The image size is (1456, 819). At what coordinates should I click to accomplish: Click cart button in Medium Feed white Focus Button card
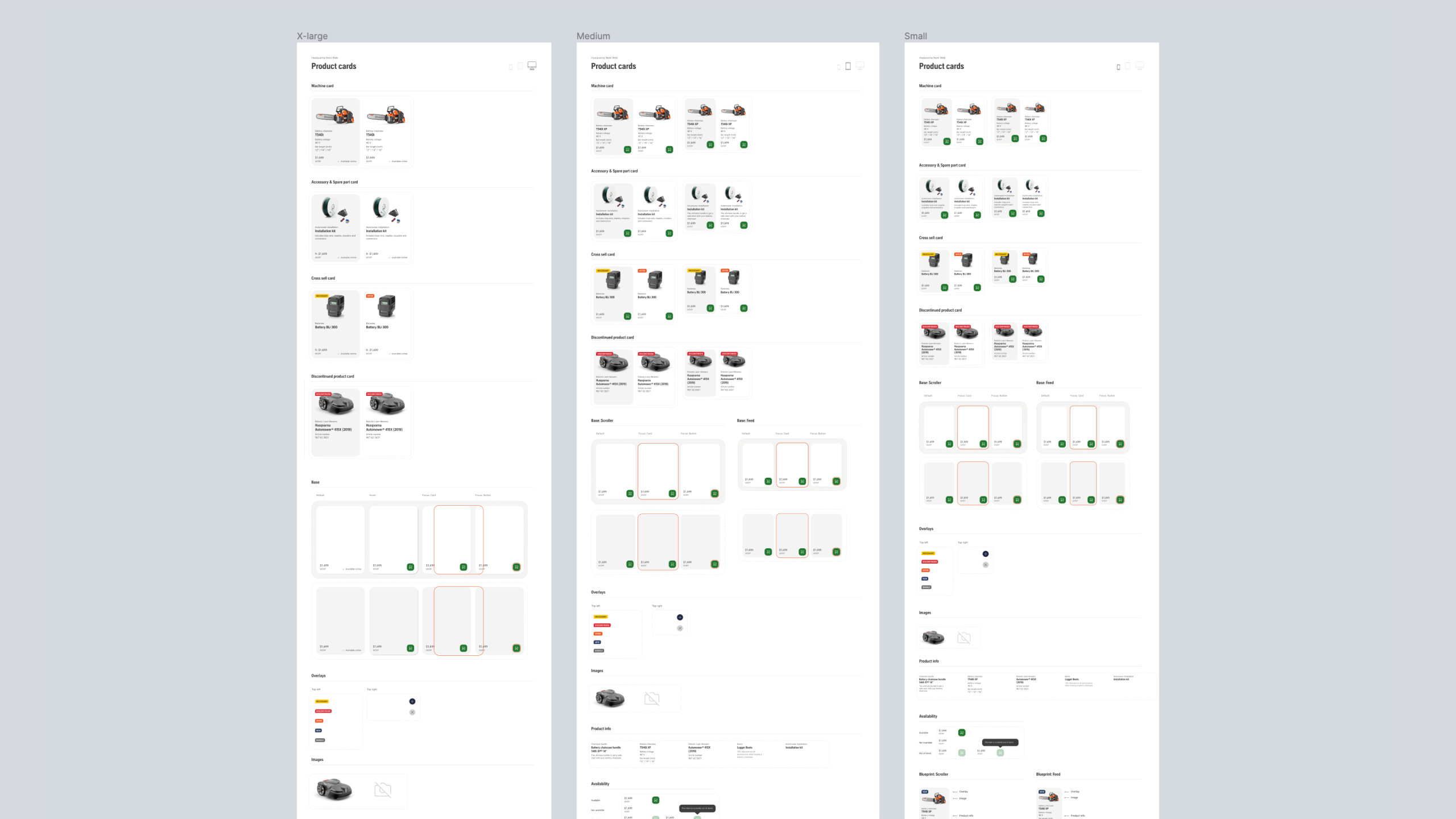click(836, 481)
